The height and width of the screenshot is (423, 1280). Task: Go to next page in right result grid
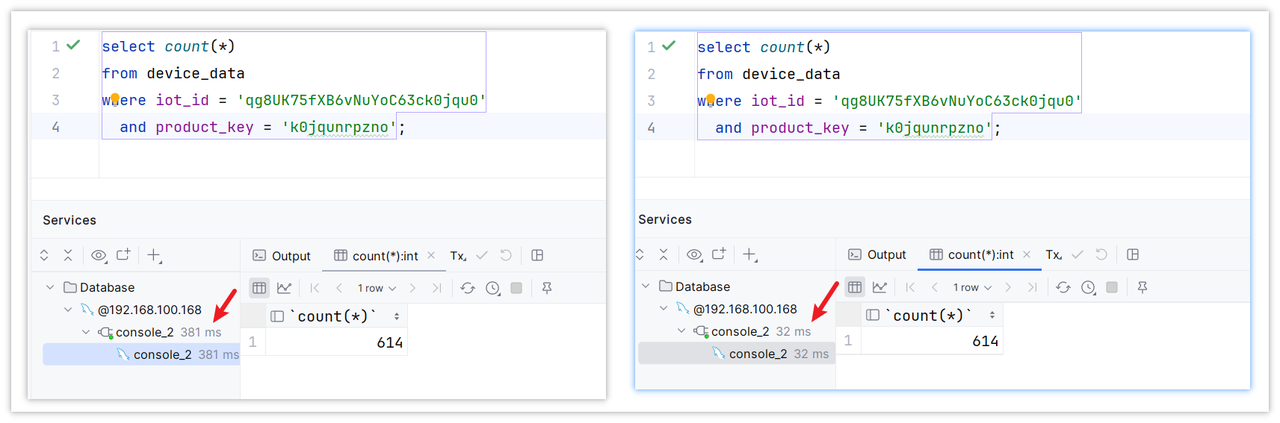tap(1009, 287)
